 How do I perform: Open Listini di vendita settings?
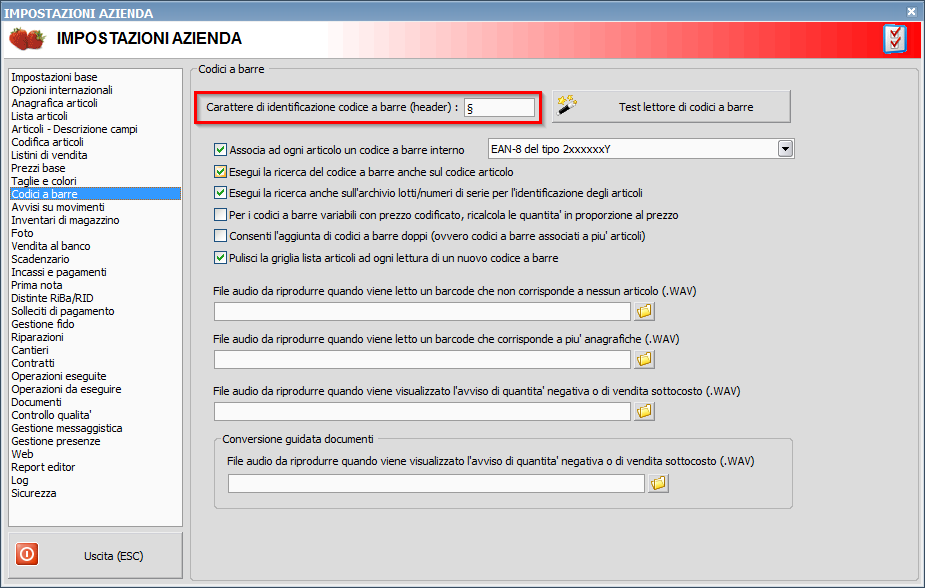[x=49, y=155]
